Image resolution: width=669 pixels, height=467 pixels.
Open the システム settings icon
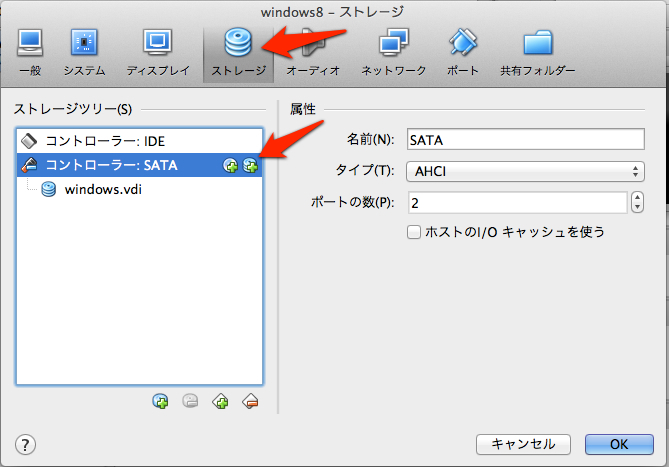point(84,42)
